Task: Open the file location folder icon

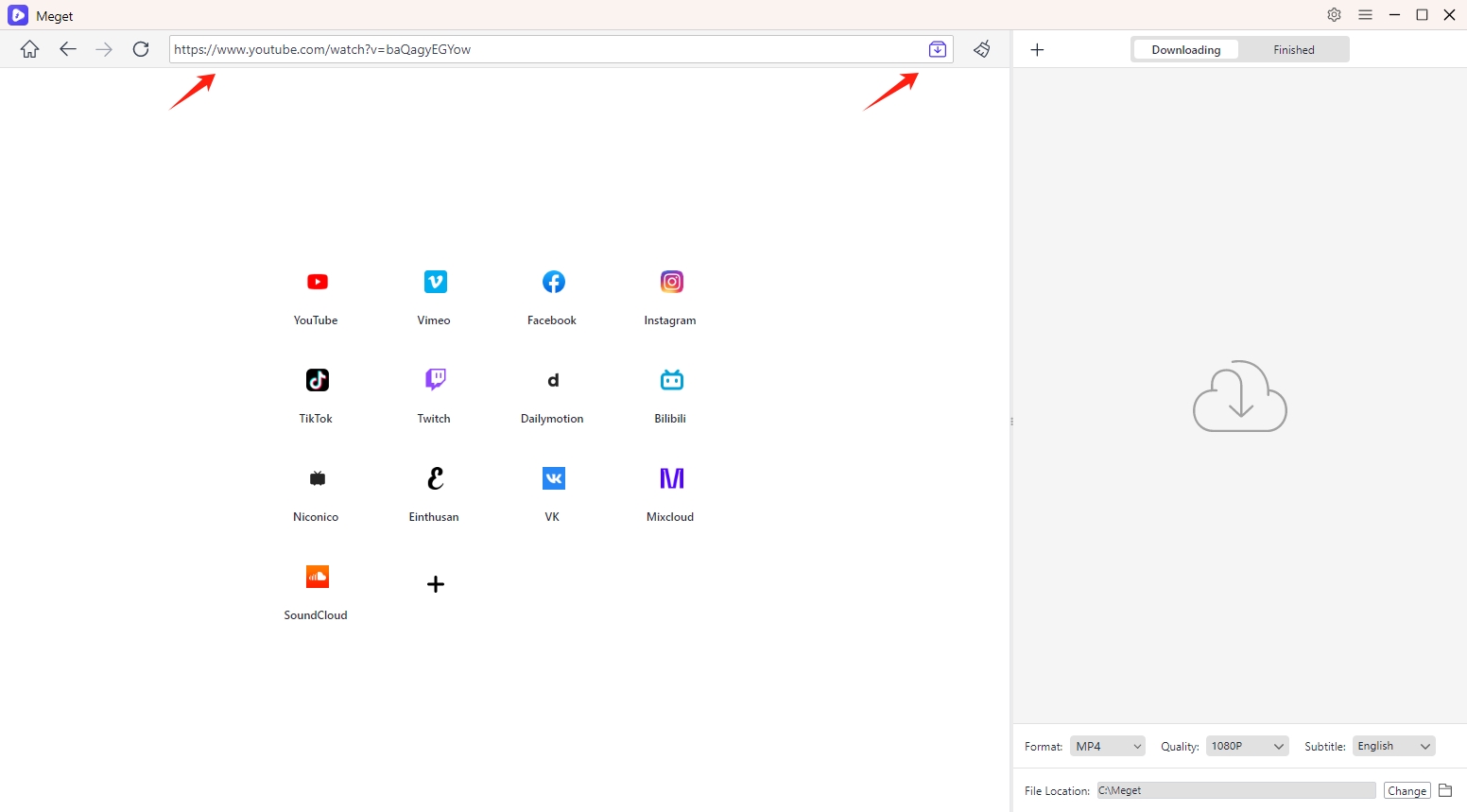Action: (x=1445, y=790)
